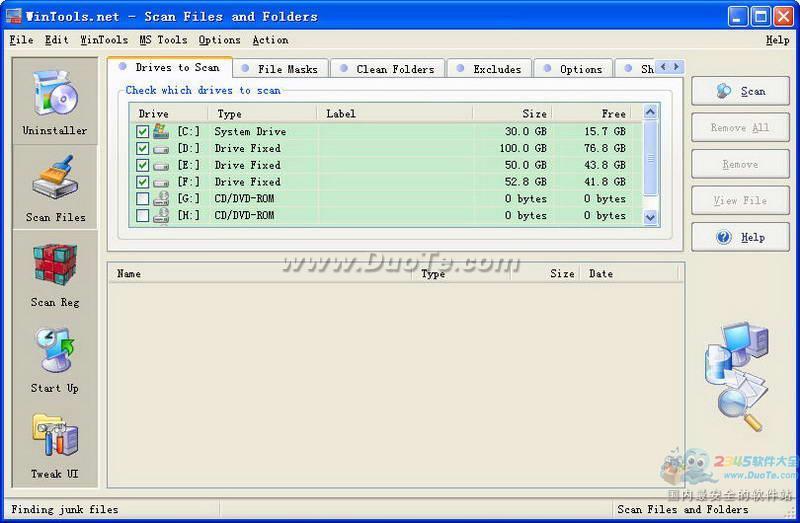Open the Edit menu
This screenshot has height=523, width=800.
(57, 40)
